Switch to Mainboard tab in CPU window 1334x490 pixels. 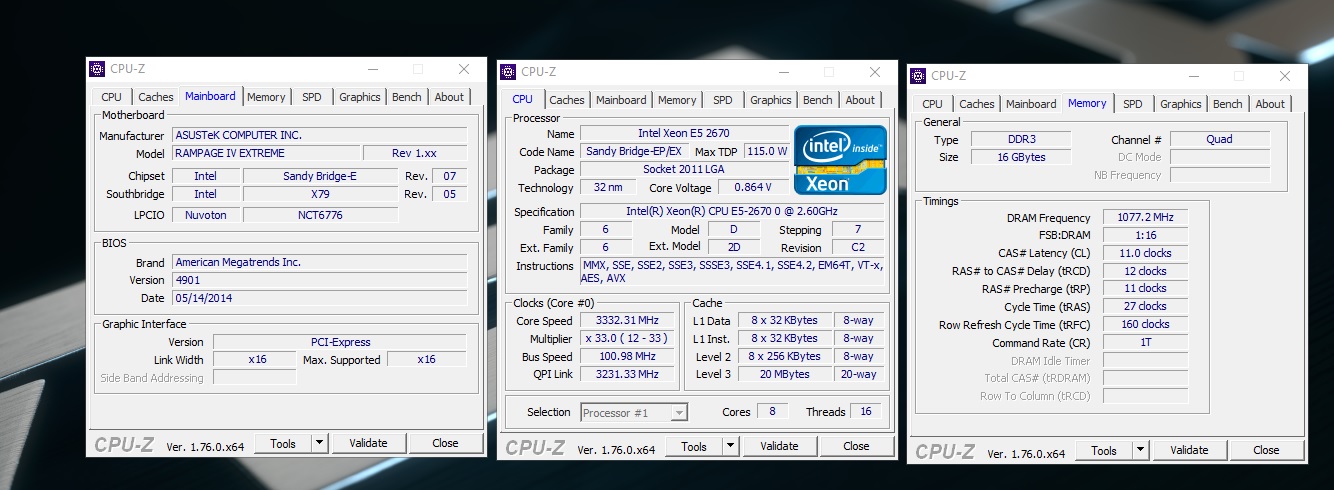tap(621, 100)
